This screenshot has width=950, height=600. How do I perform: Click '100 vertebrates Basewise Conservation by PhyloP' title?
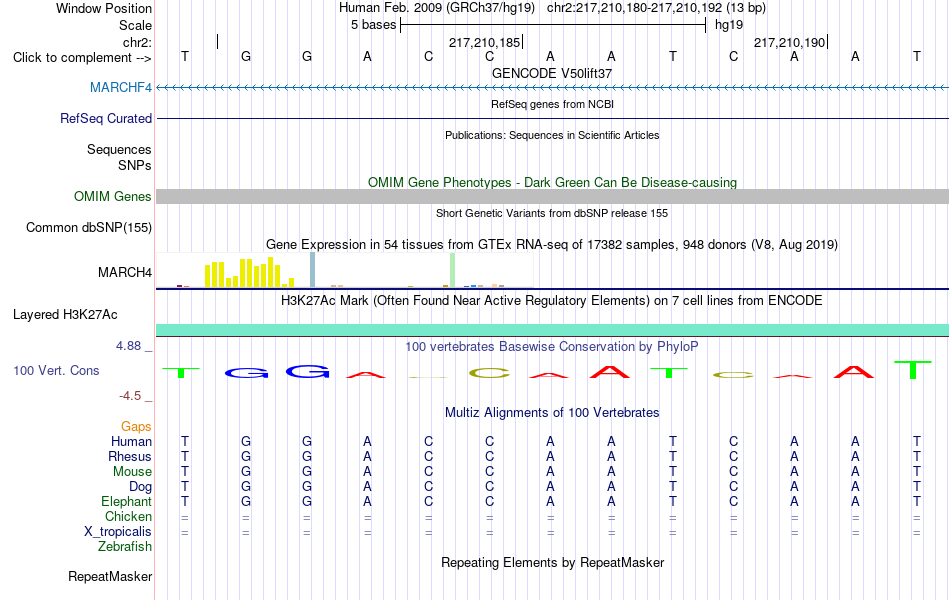tap(552, 347)
